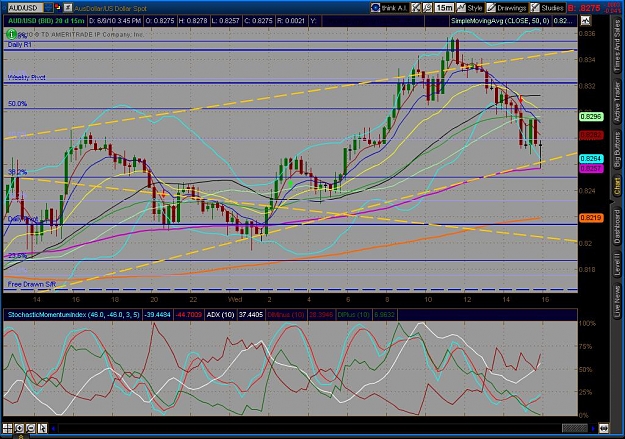This screenshot has height=439, width=625.
Task: Click the Weekly Pivot level label
Action: (26, 77)
